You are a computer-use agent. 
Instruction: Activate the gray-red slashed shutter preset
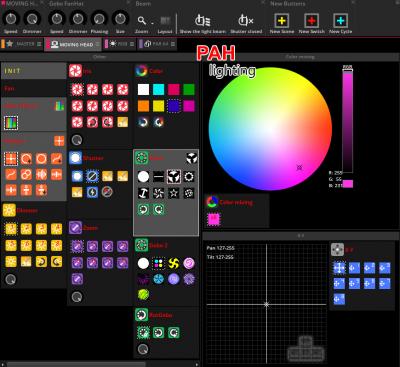(107, 192)
